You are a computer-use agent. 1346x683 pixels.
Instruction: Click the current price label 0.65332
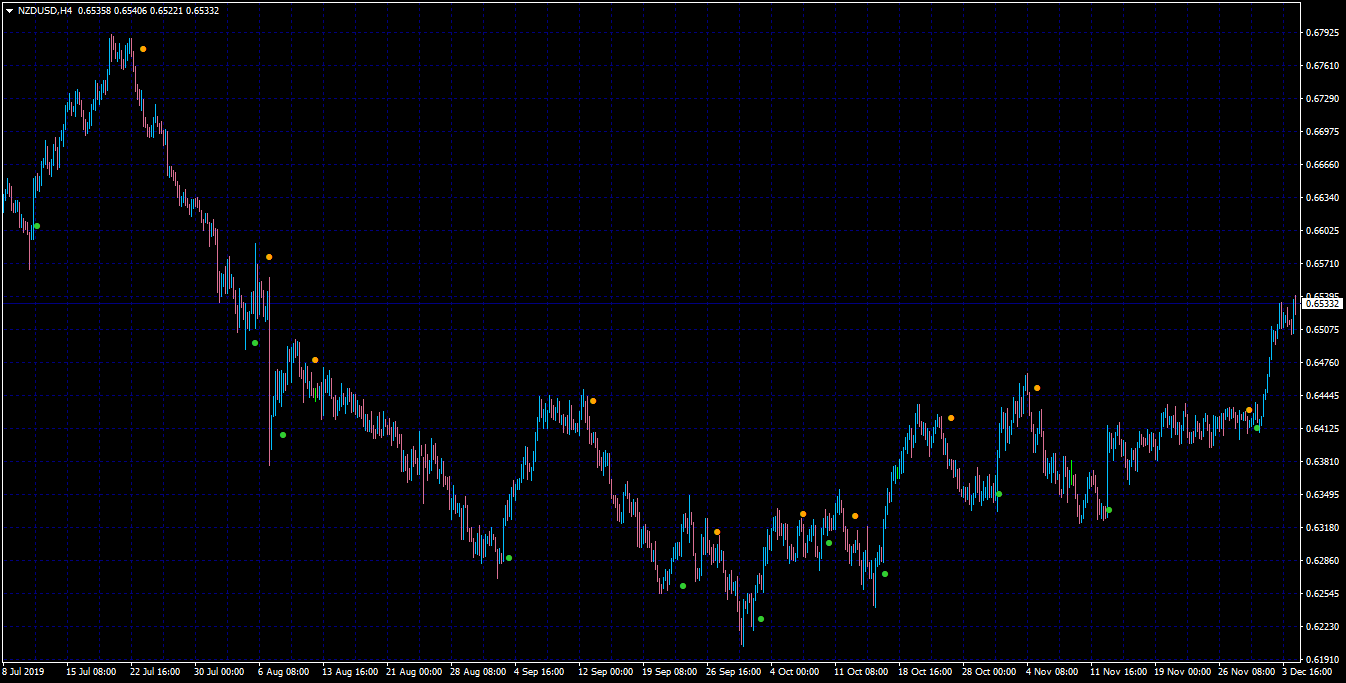pos(1323,303)
